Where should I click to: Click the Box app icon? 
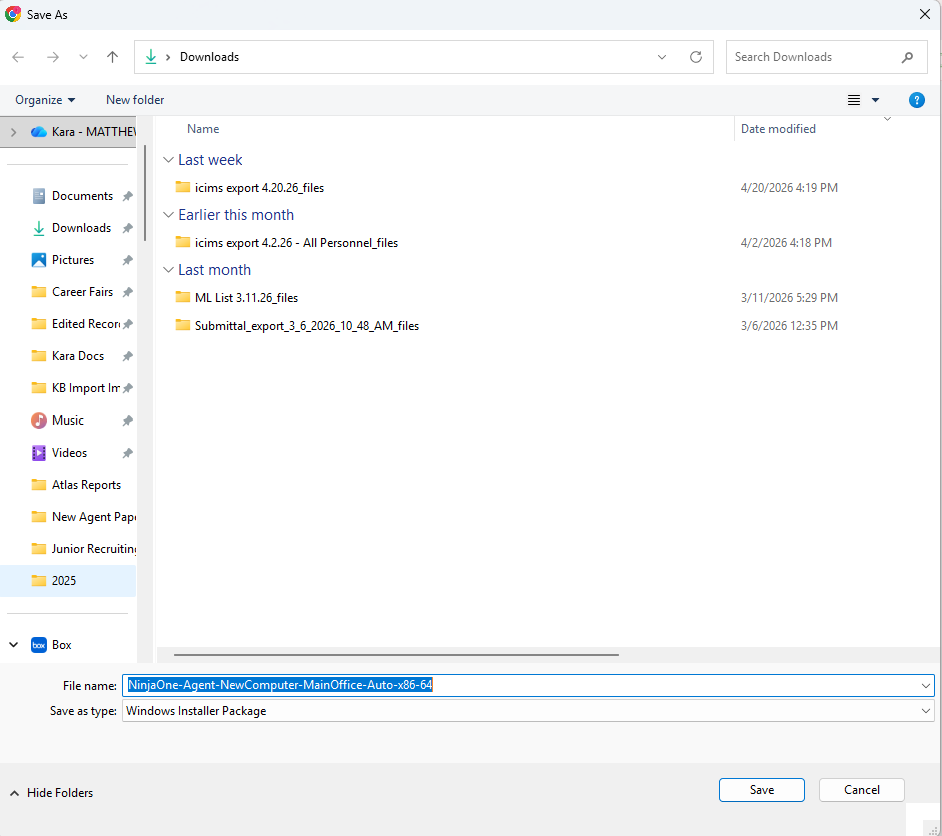click(x=38, y=645)
